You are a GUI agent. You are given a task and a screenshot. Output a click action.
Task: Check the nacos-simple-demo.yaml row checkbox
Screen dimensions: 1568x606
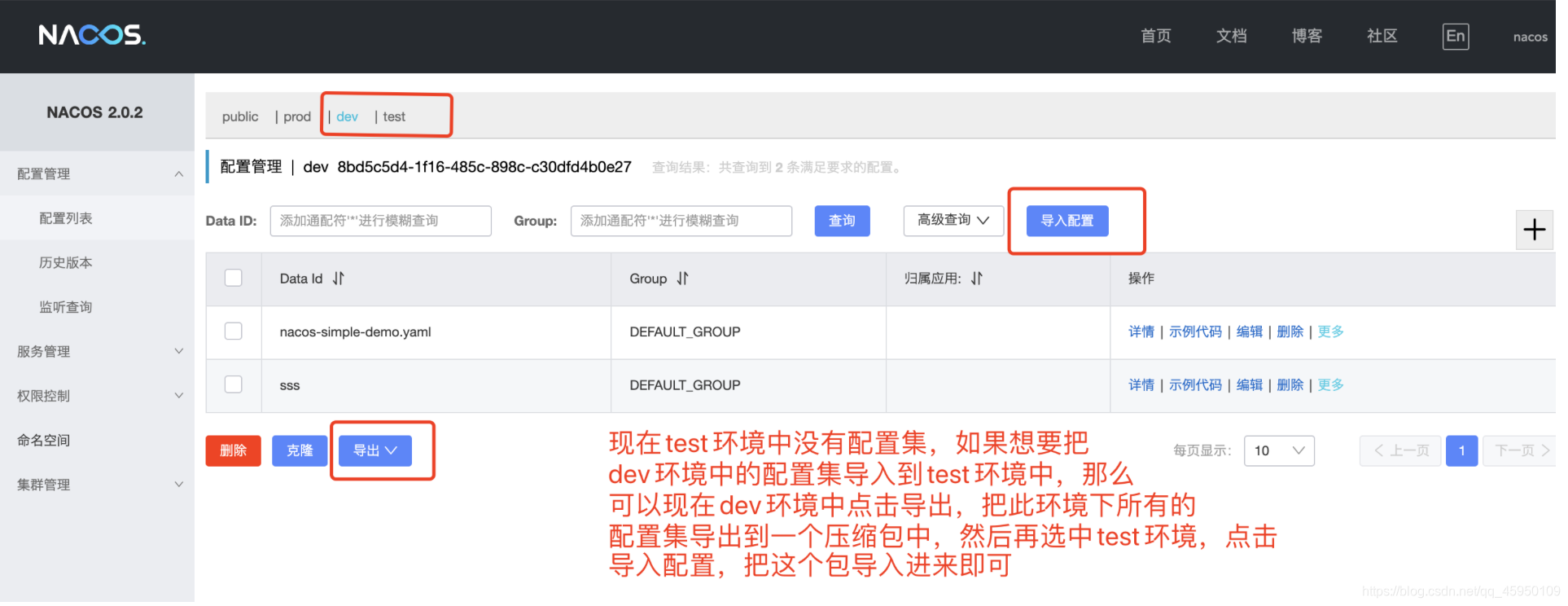(234, 331)
